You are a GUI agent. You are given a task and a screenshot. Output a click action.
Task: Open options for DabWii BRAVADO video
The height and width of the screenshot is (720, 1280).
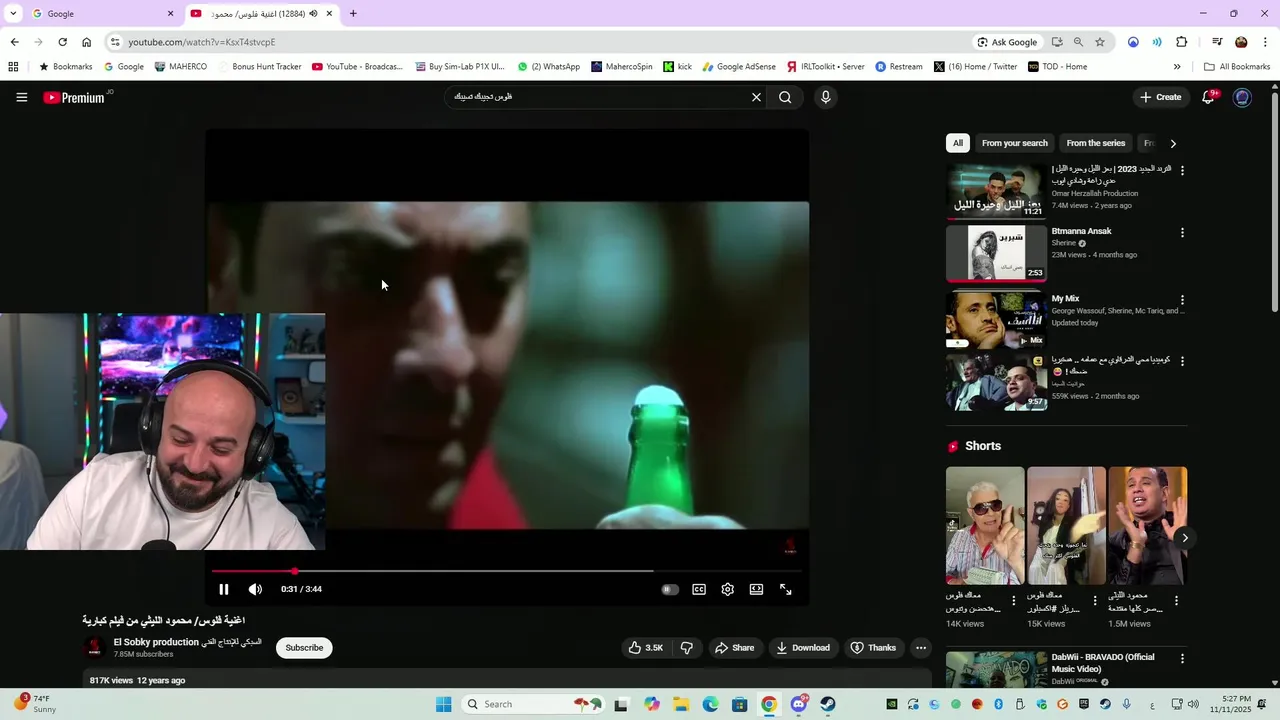pyautogui.click(x=1182, y=659)
